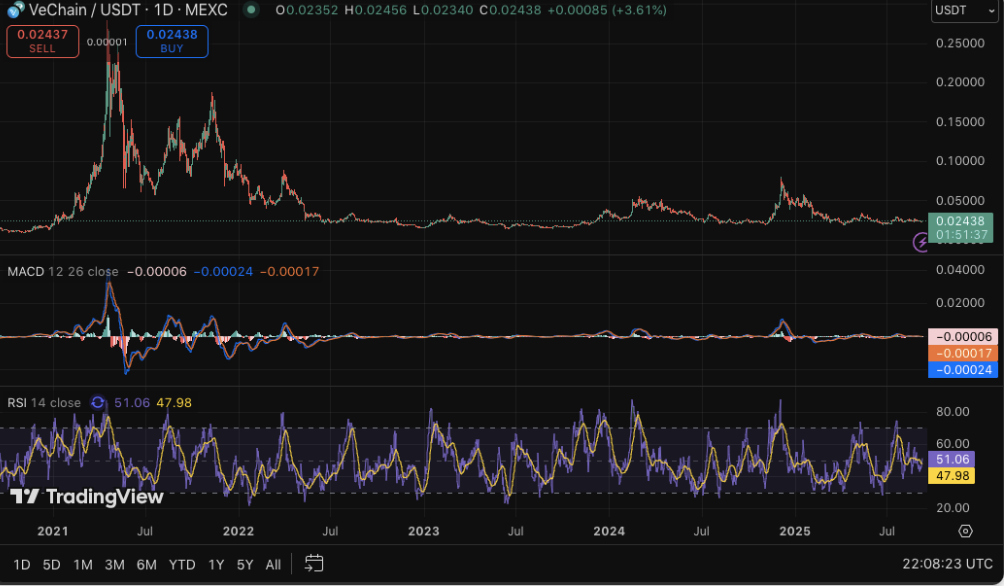Click the RSI refresh cycle icon

click(97, 402)
